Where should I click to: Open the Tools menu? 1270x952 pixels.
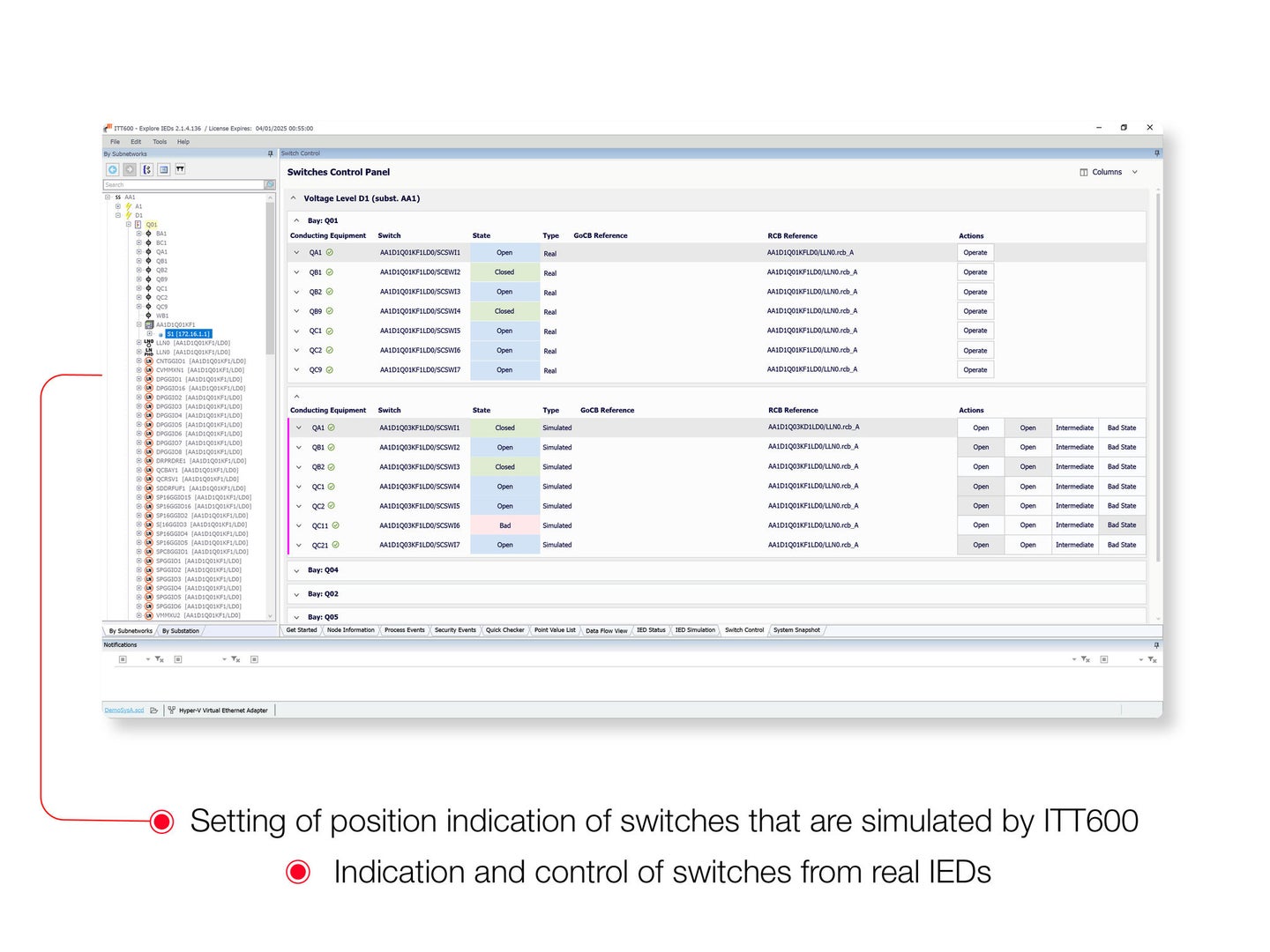(x=159, y=141)
